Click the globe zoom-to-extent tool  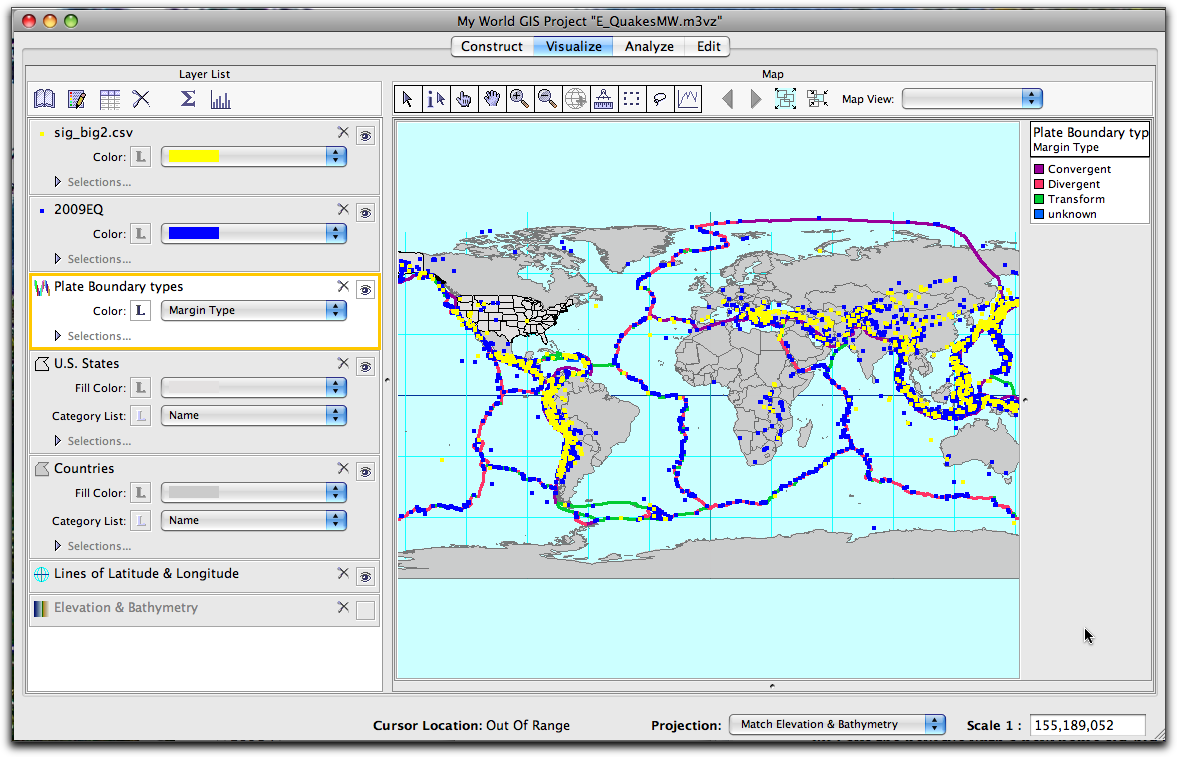click(x=575, y=98)
